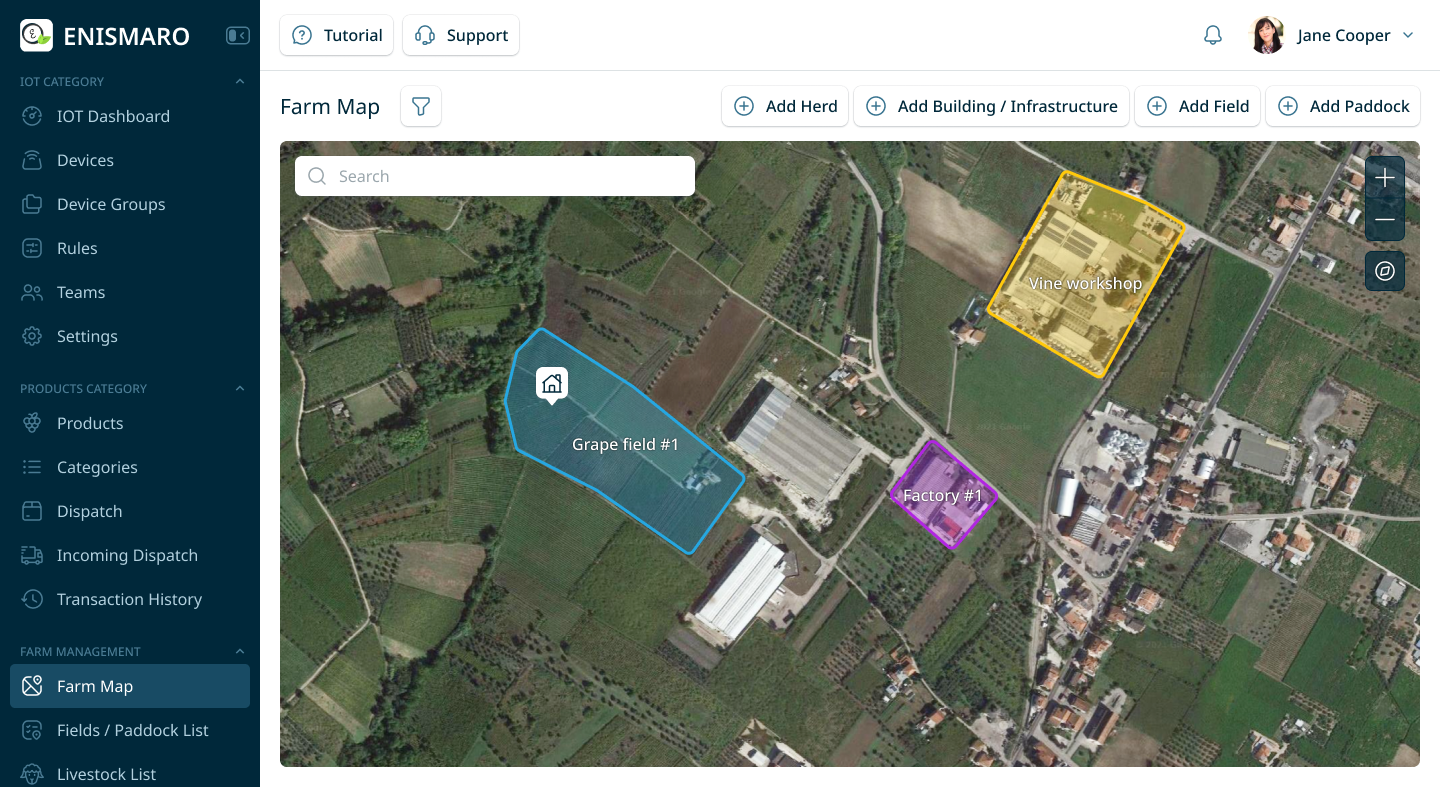Viewport: 1440px width, 787px height.
Task: Click the map zoom out minus icon
Action: [1384, 220]
